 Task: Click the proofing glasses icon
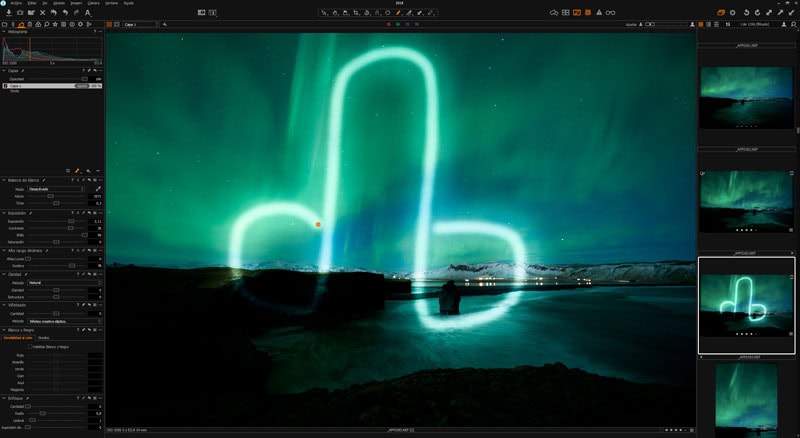click(611, 13)
